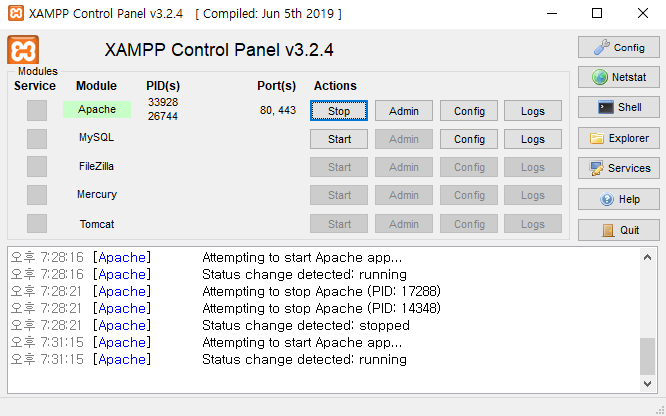The image size is (666, 416).
Task: Stop the Apache module
Action: pyautogui.click(x=339, y=111)
